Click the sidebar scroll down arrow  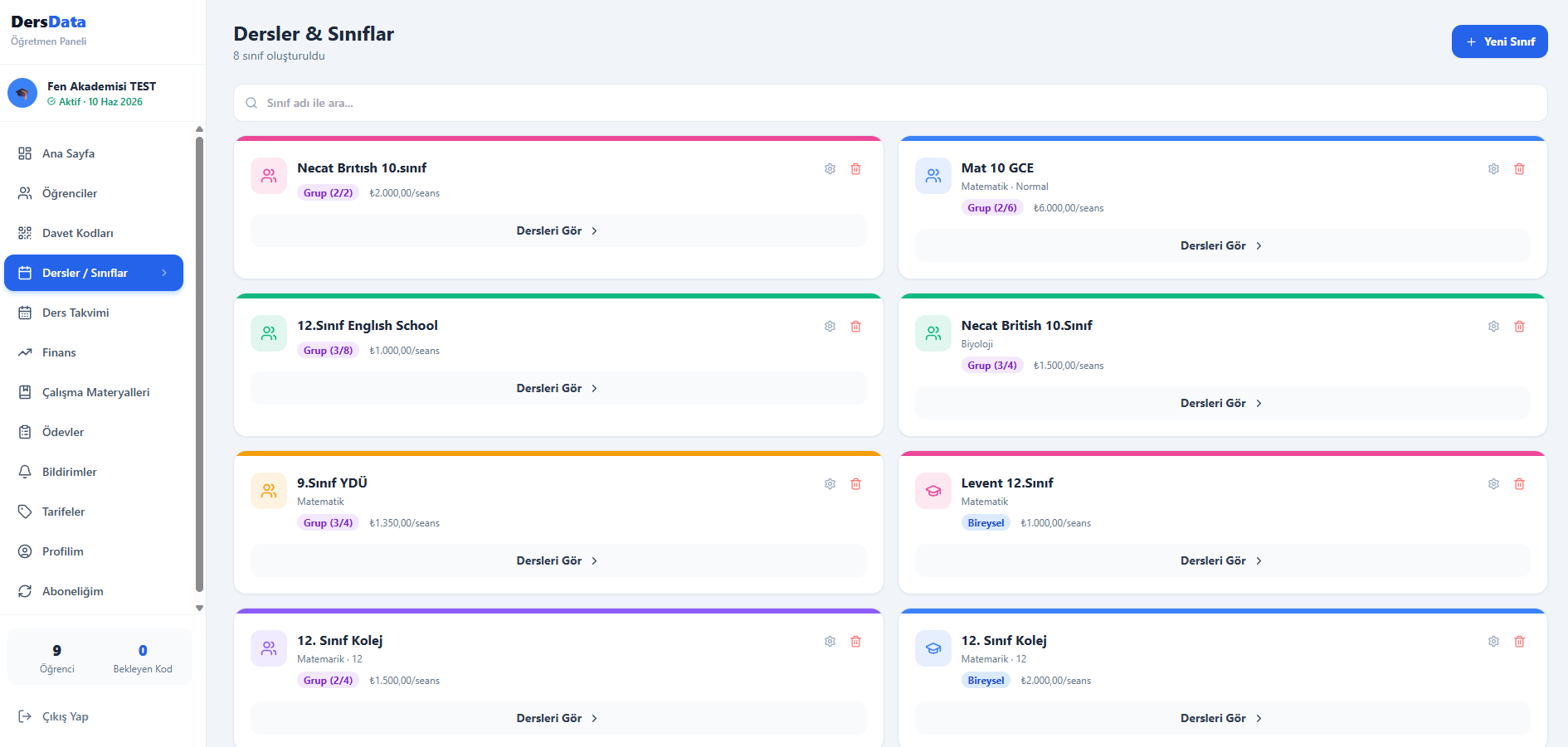click(199, 608)
